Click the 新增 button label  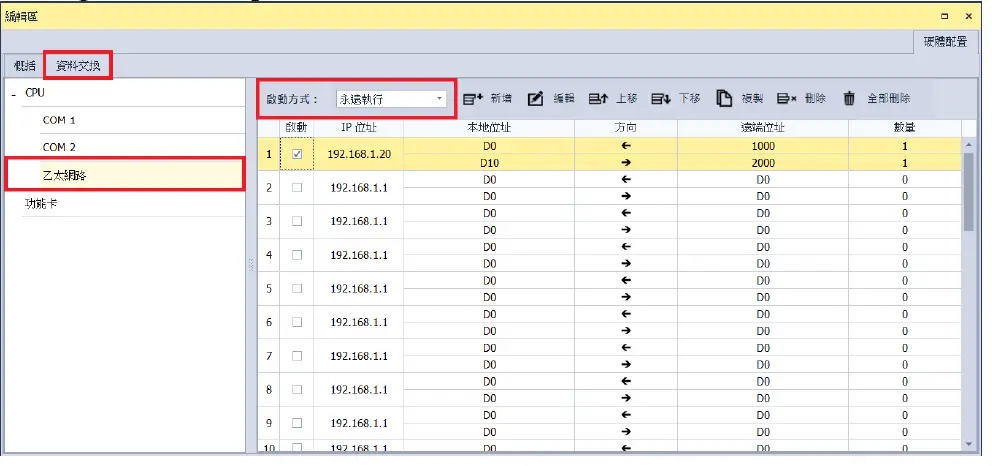point(501,99)
